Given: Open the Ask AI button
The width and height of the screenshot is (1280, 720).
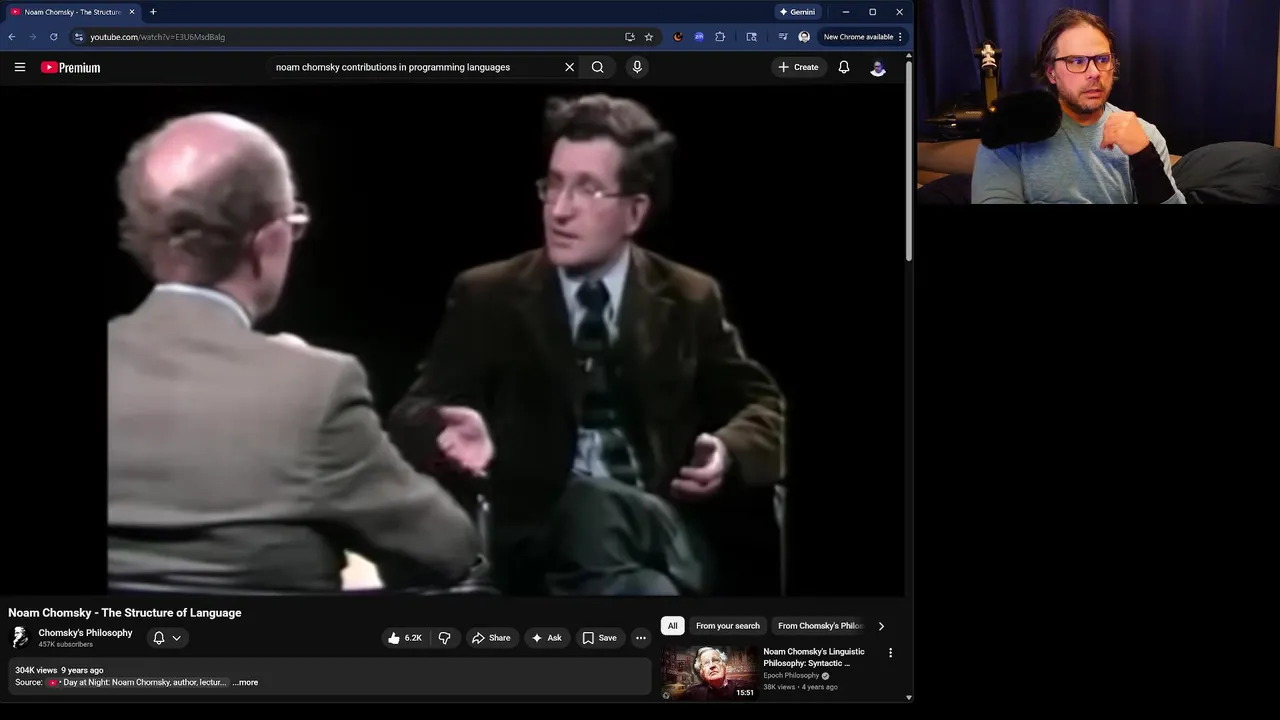Looking at the screenshot, I should pos(546,638).
